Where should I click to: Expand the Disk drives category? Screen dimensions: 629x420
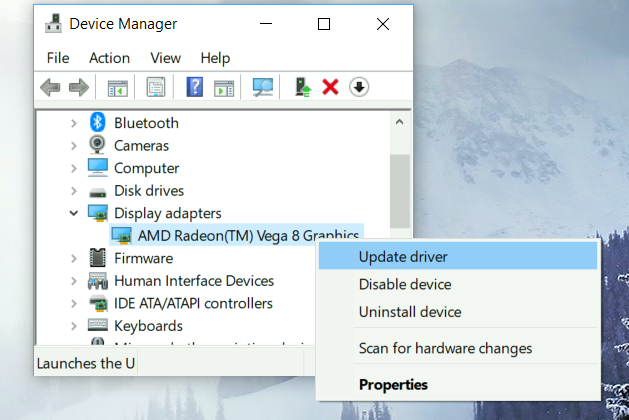tap(74, 191)
